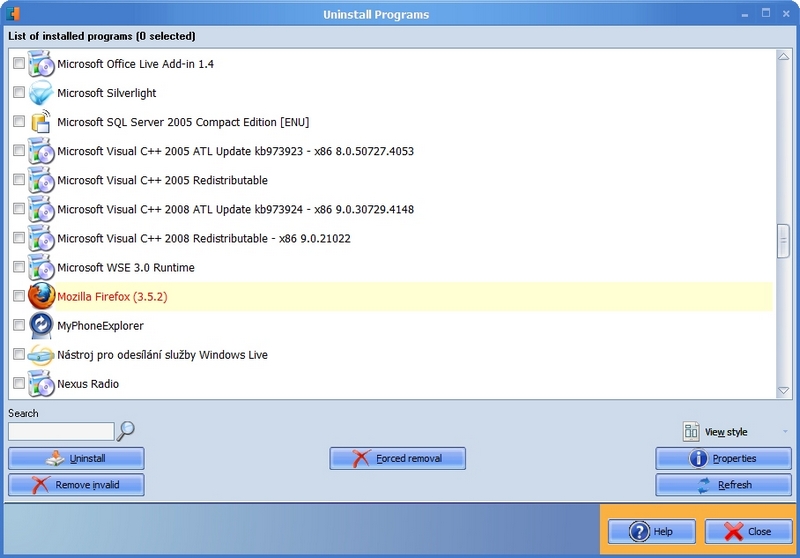Tick checkbox for Nexus Radio
The image size is (800, 558).
tap(19, 383)
